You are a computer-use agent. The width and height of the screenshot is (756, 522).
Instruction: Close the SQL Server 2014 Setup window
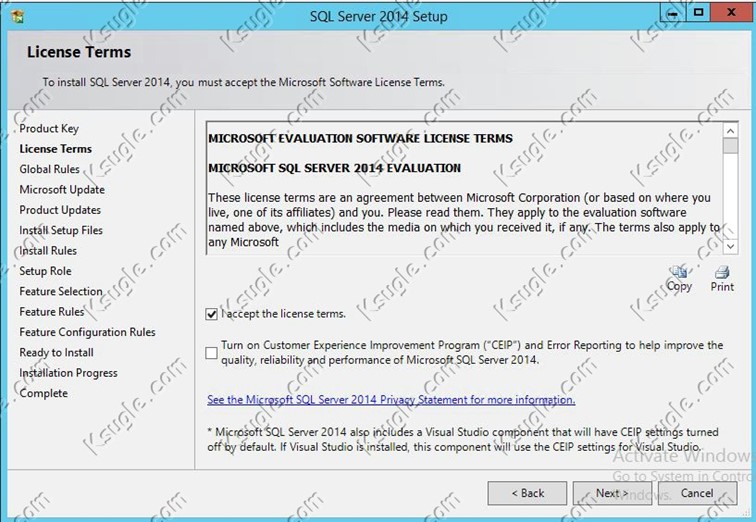[731, 13]
